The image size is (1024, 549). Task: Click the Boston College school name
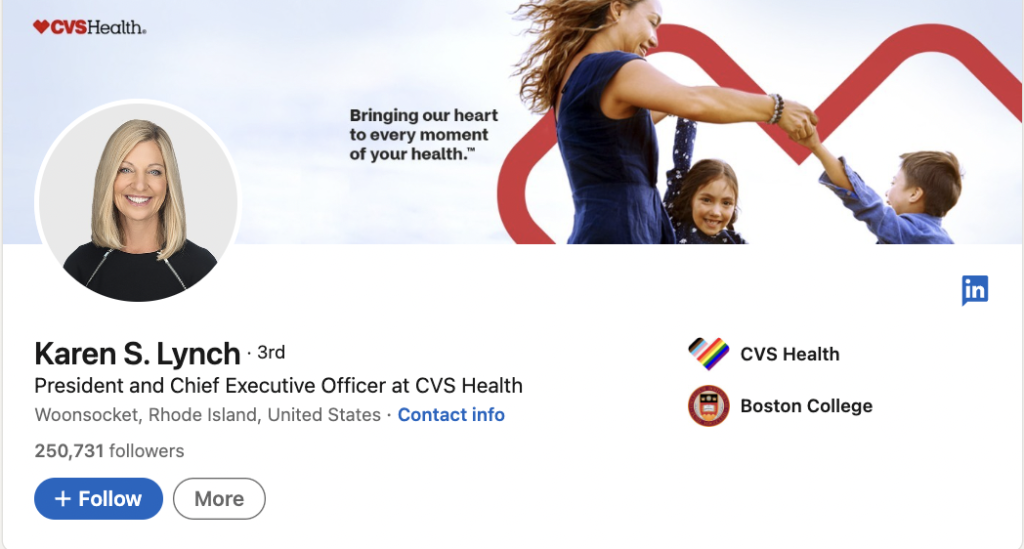pos(807,406)
